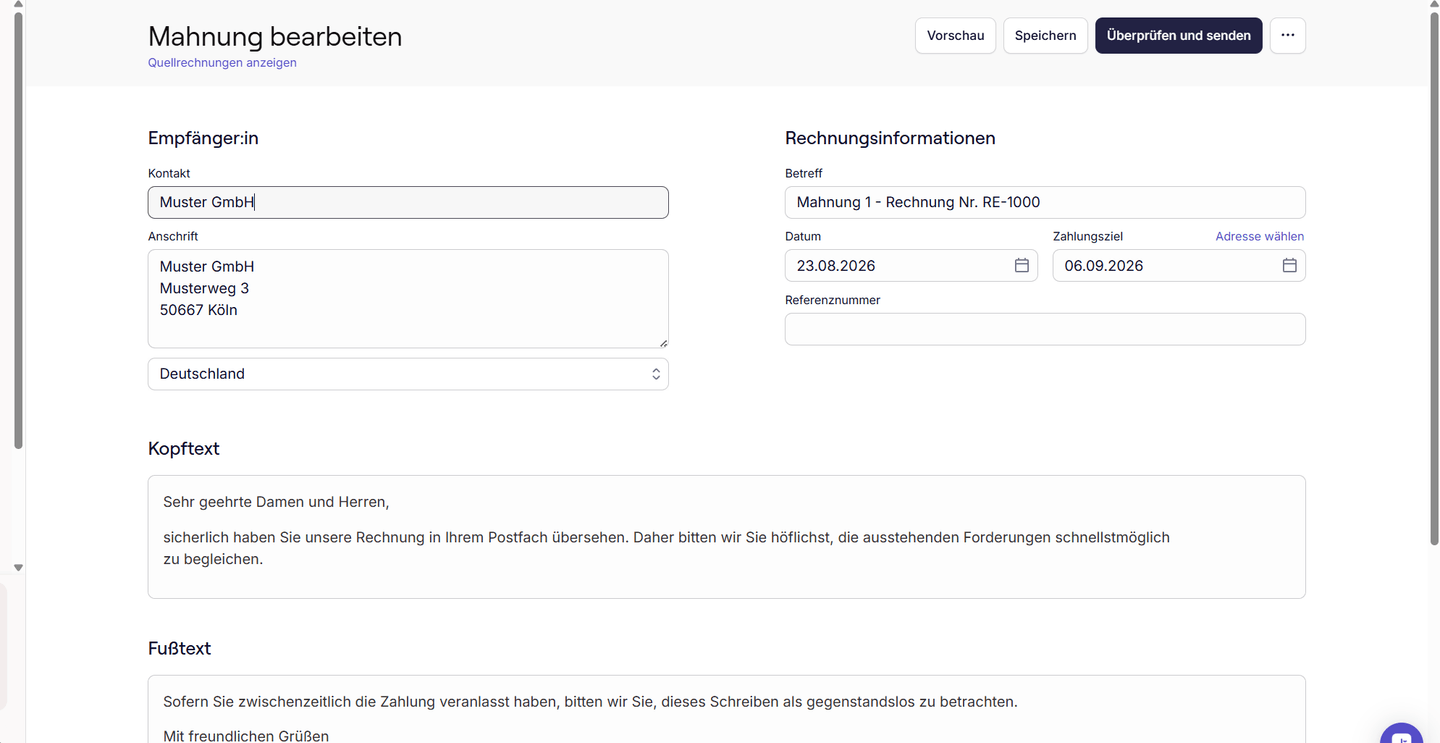Screen dimensions: 1440x743
Task: Open calendar picker for Zahlungsziel field
Action: [x=1289, y=265]
